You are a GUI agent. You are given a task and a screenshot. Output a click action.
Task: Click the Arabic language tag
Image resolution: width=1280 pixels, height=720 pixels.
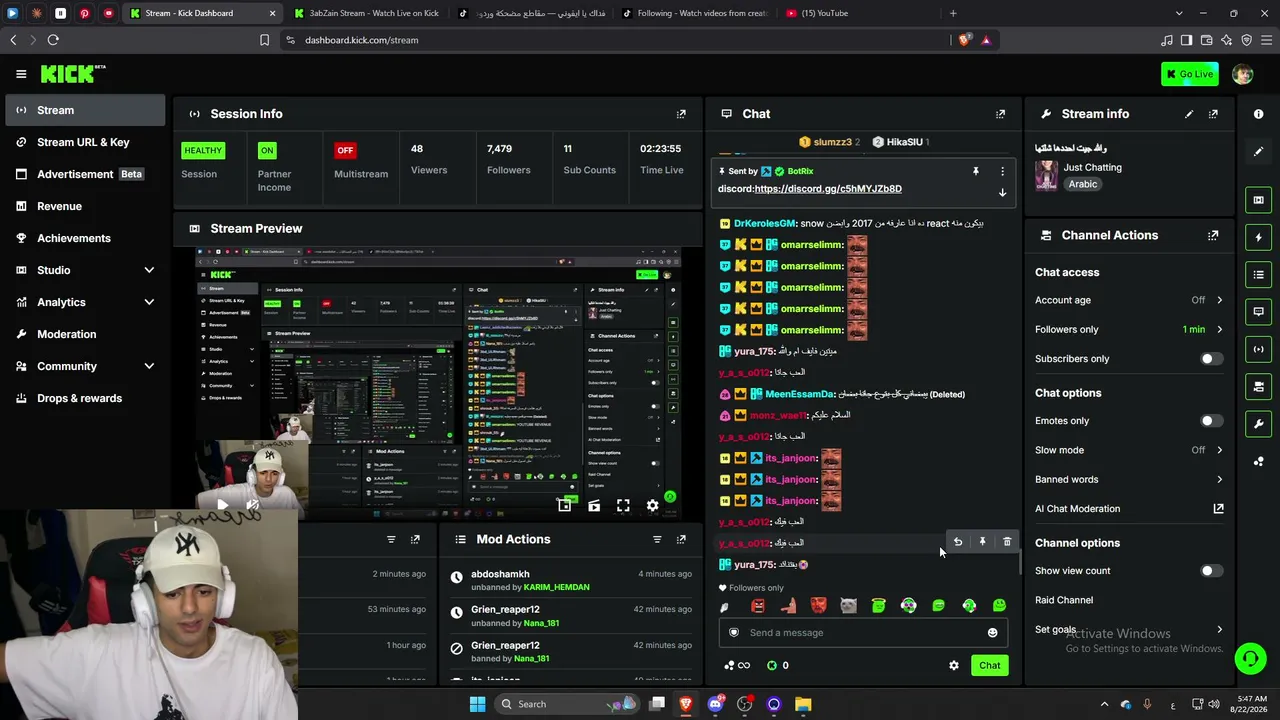coord(1083,184)
